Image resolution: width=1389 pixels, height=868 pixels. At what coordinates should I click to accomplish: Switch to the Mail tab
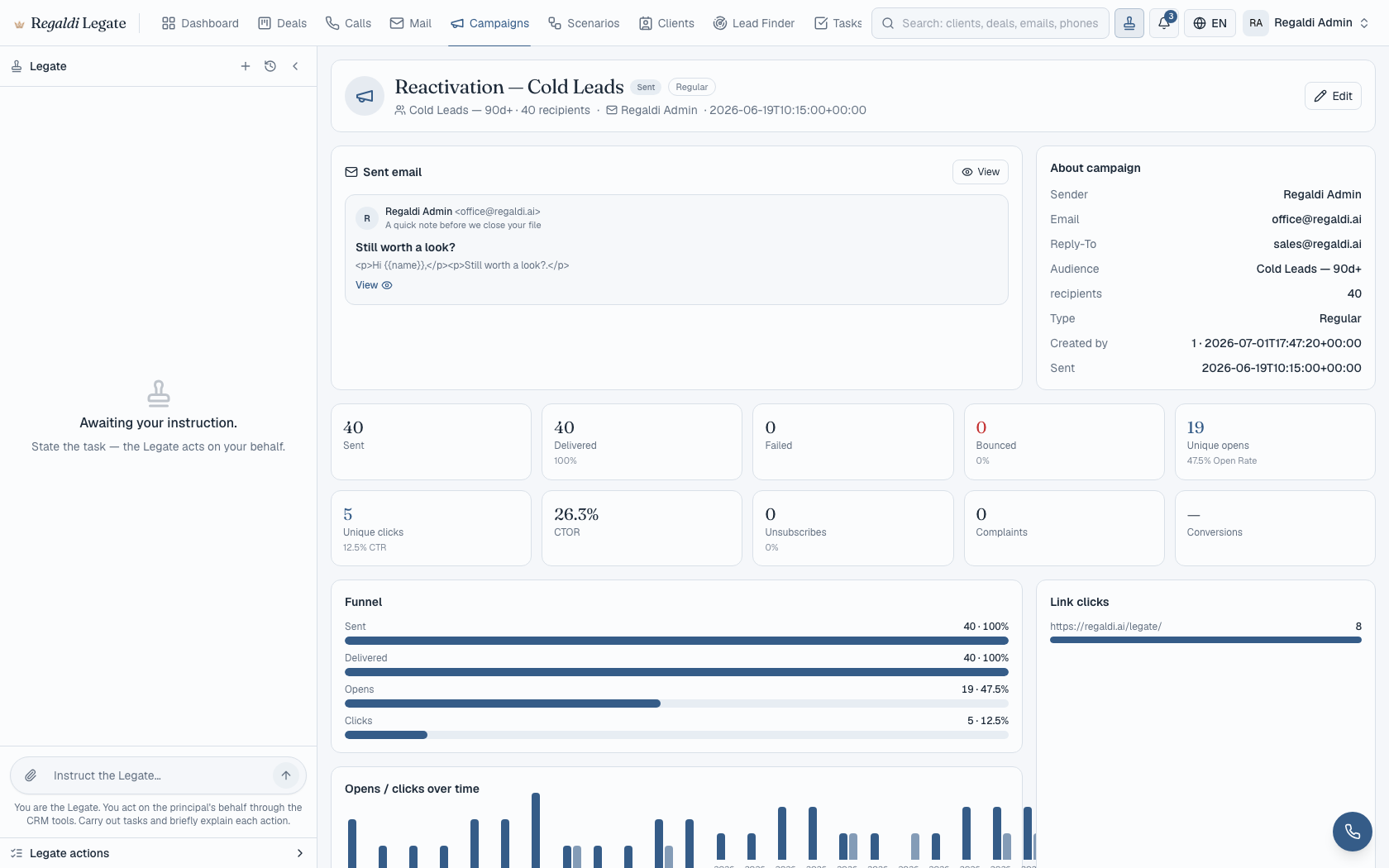[411, 23]
